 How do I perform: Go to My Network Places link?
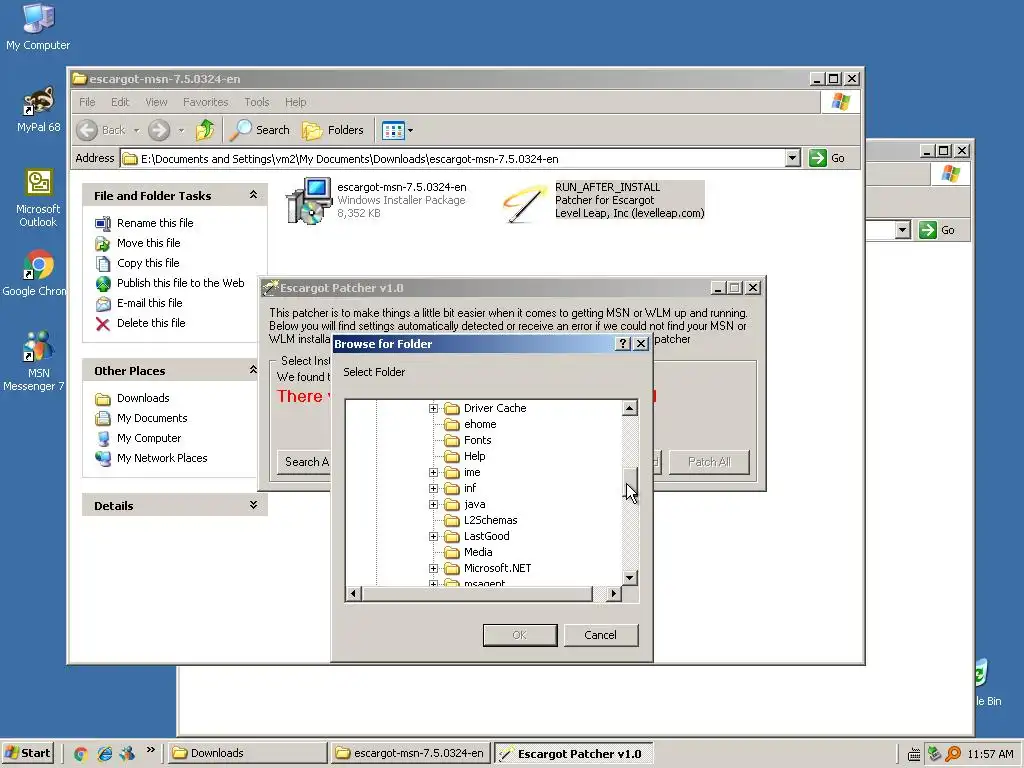162,458
